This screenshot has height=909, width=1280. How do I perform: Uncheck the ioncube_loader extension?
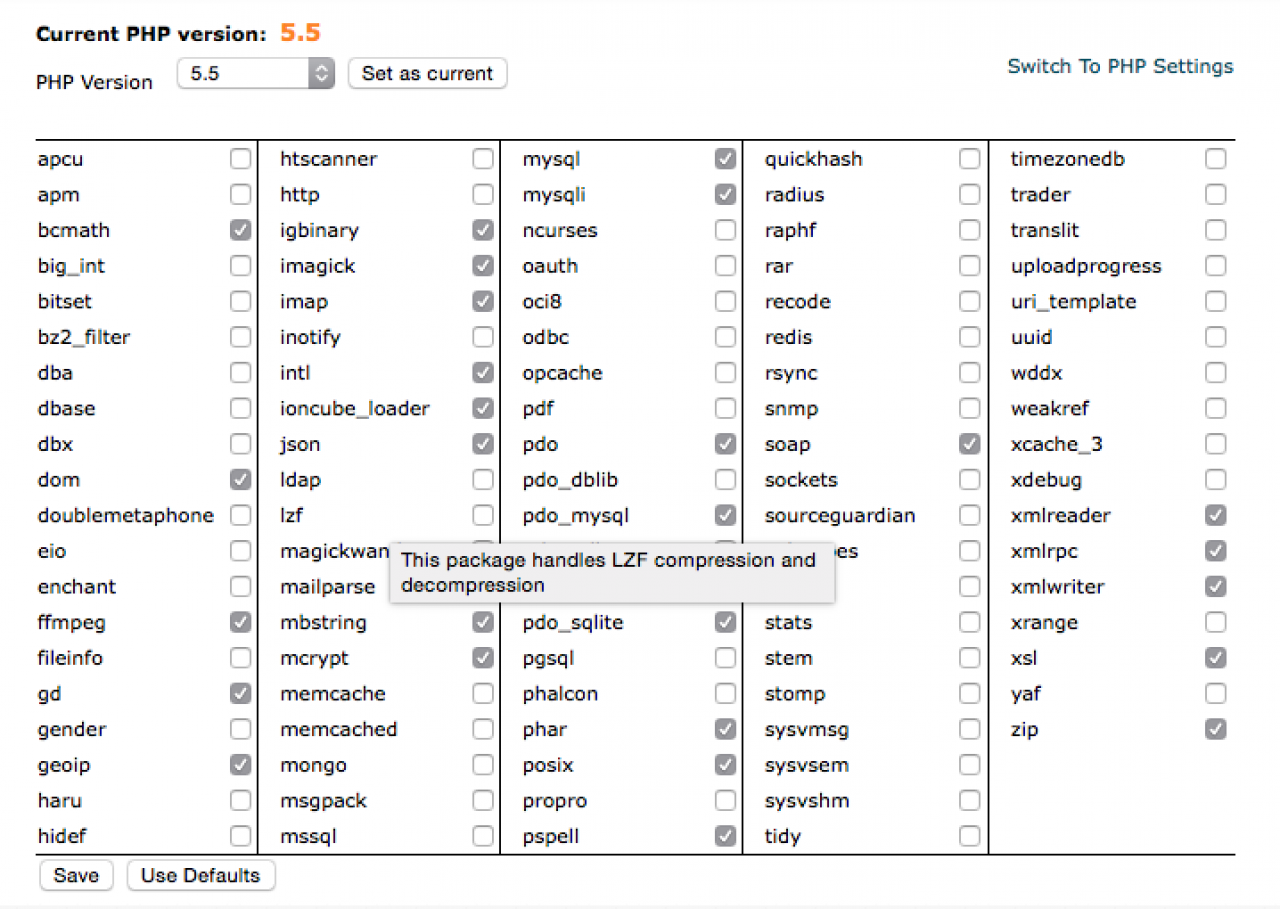pos(483,409)
